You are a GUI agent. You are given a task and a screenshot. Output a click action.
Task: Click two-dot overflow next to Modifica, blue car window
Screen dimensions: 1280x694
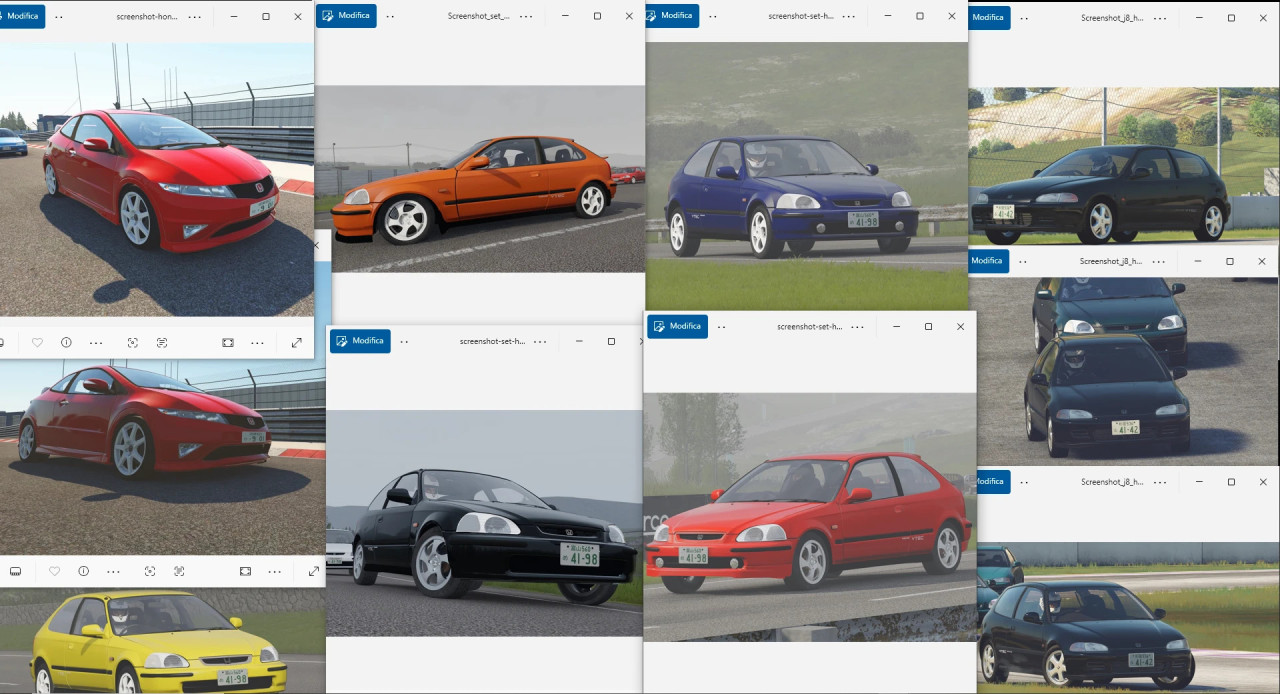pyautogui.click(x=713, y=17)
